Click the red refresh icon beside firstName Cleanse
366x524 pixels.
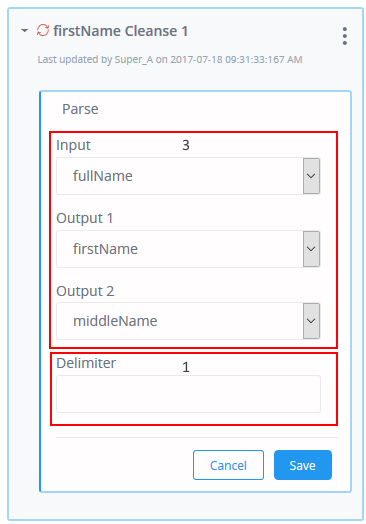43,30
